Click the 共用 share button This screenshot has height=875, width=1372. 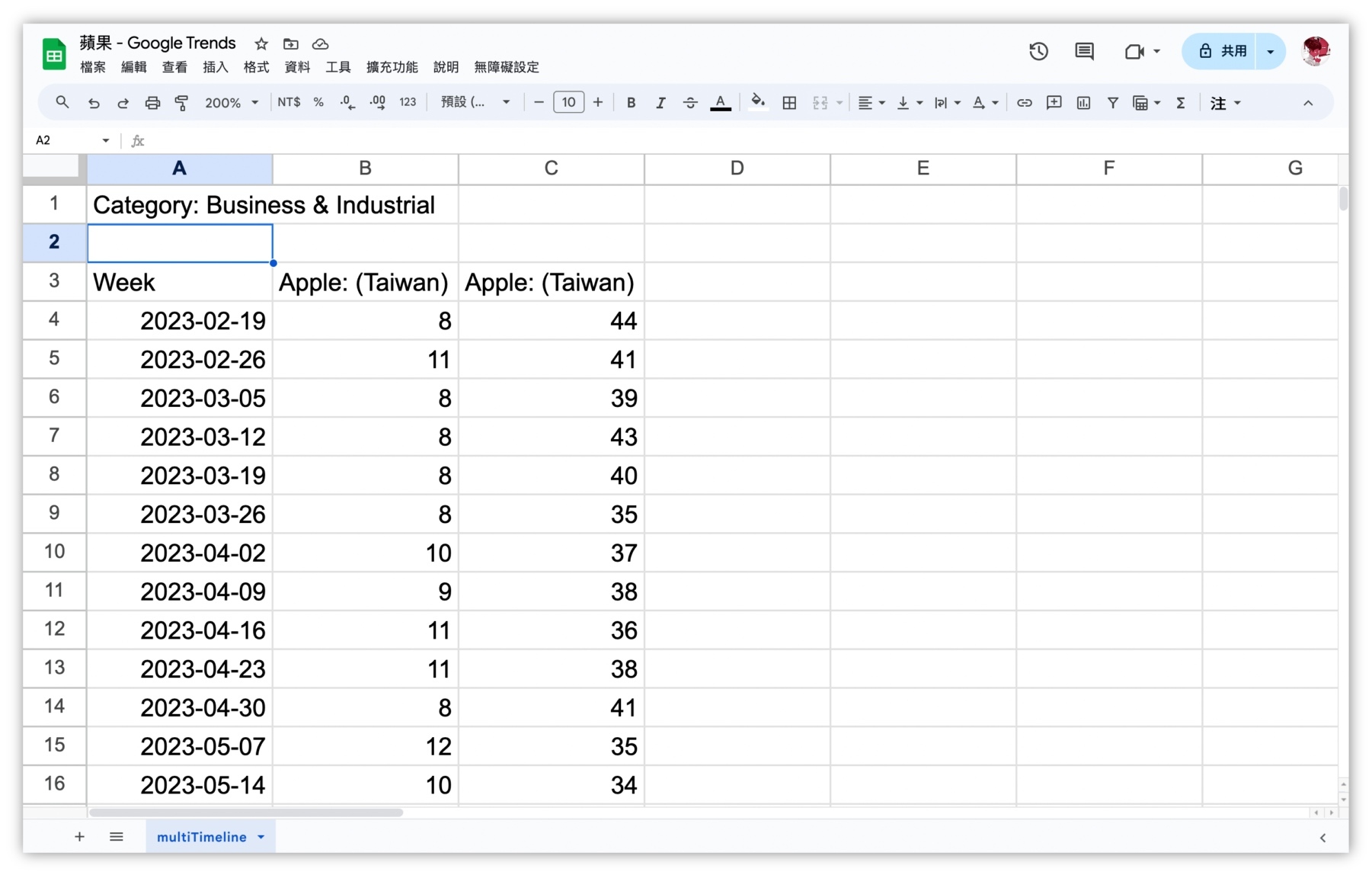tap(1223, 51)
